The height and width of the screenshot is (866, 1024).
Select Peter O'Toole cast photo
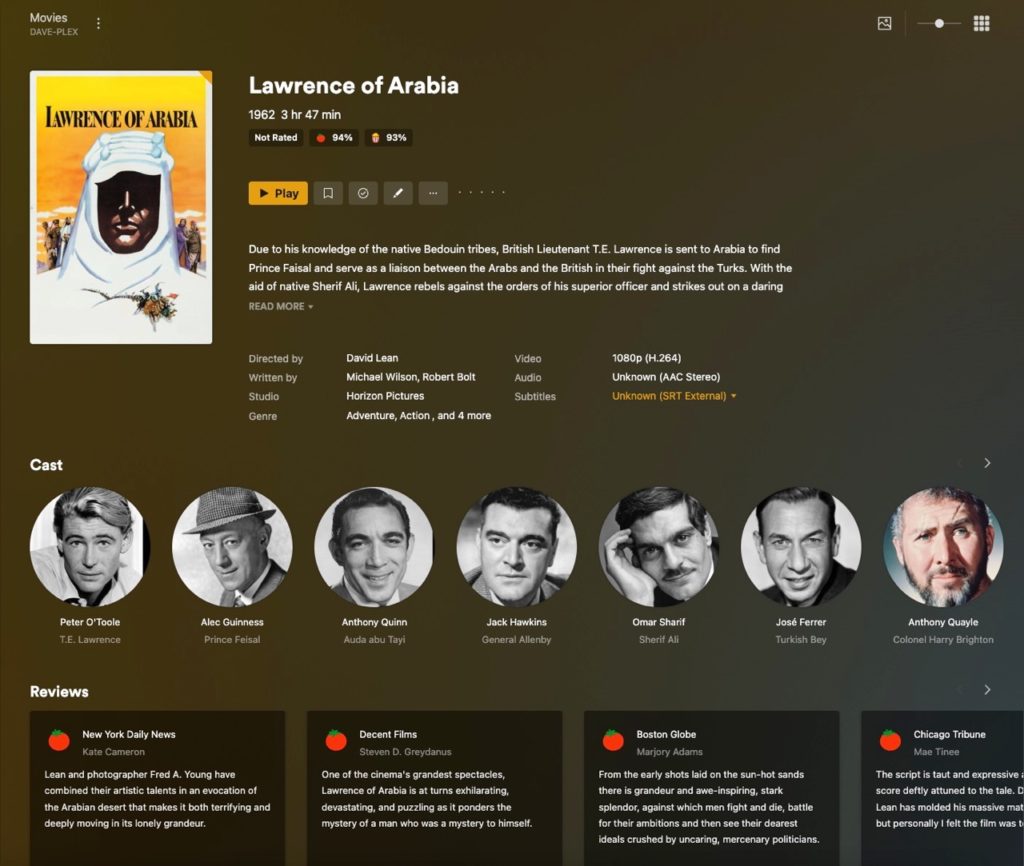click(x=90, y=547)
